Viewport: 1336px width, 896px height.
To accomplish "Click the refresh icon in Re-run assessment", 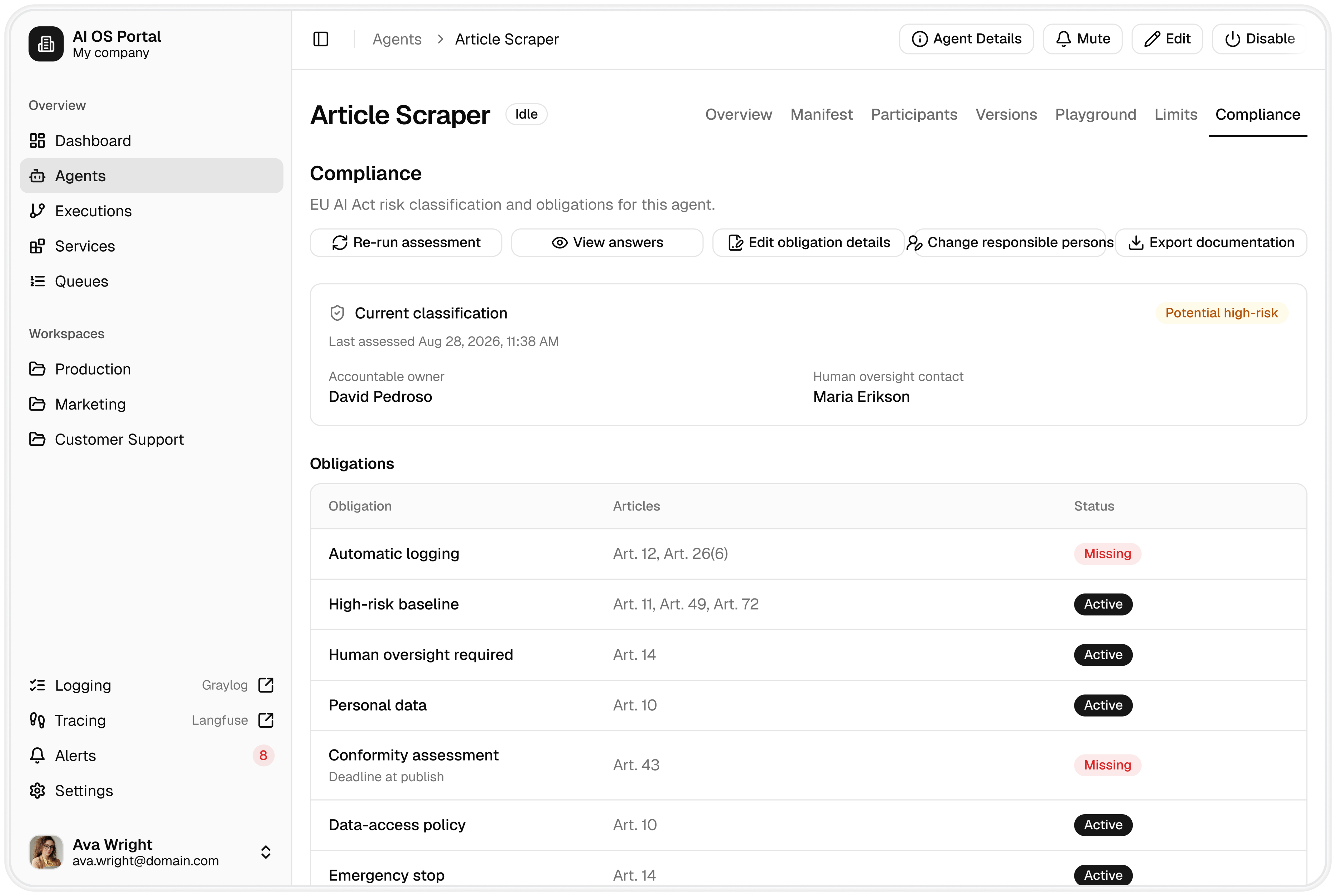I will click(x=340, y=243).
